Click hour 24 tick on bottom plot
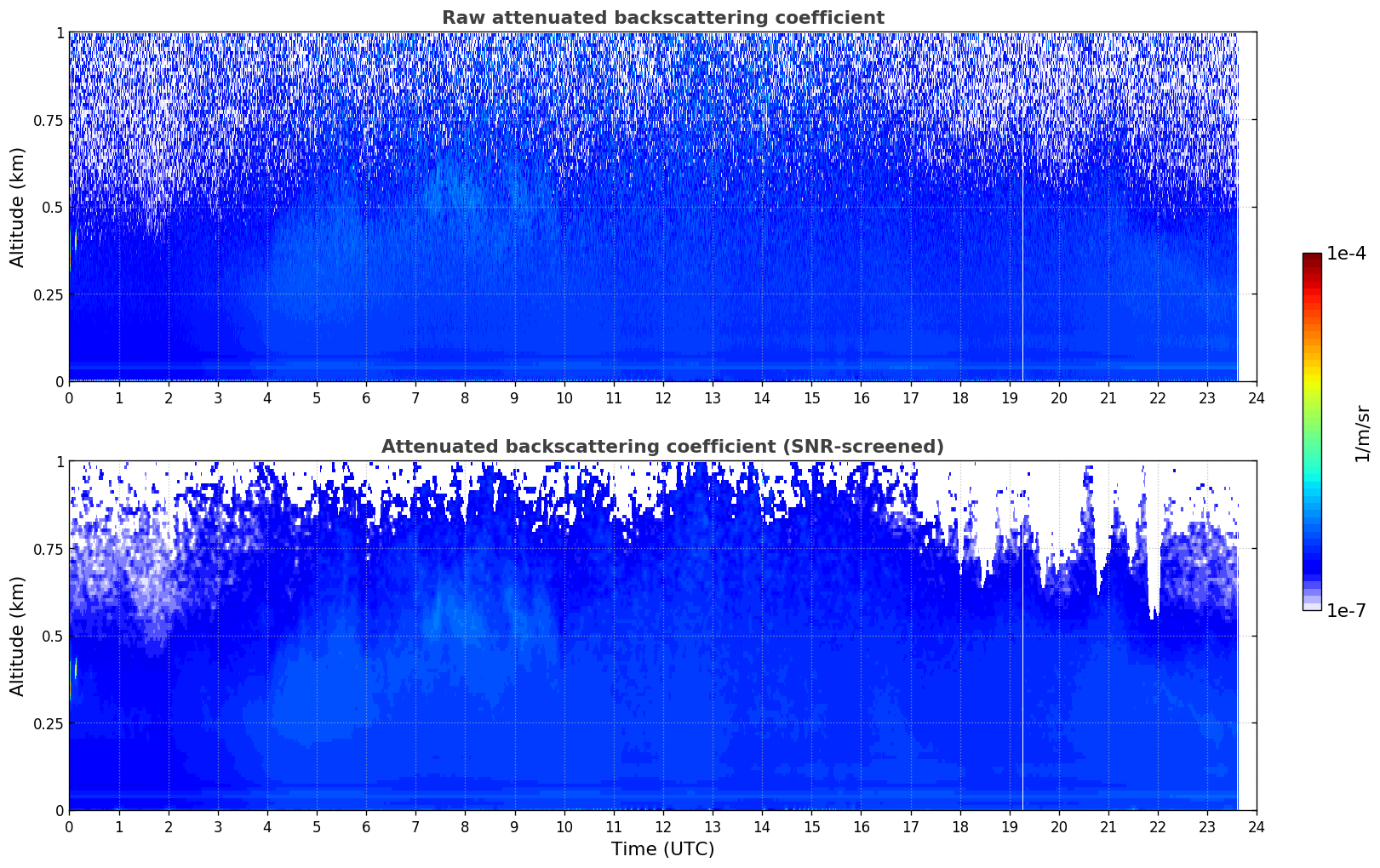The height and width of the screenshot is (868, 1380). [x=1256, y=827]
